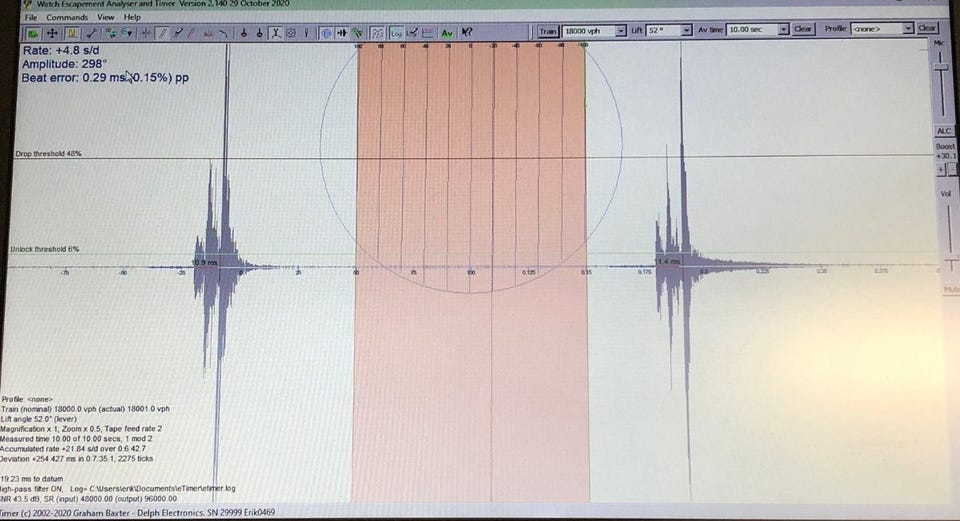Click the curve line toolbar icon
960x521 pixels.
[x=223, y=33]
